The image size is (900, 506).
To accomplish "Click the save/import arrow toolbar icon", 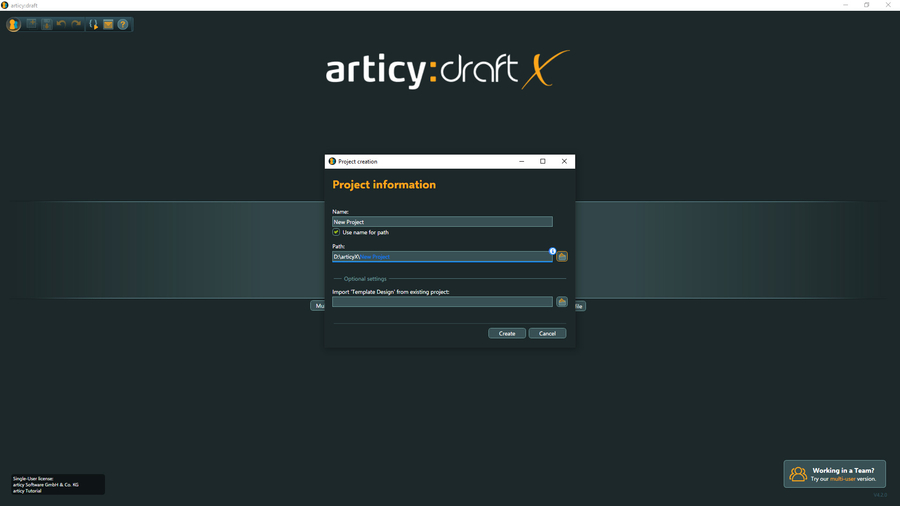I will pos(47,24).
